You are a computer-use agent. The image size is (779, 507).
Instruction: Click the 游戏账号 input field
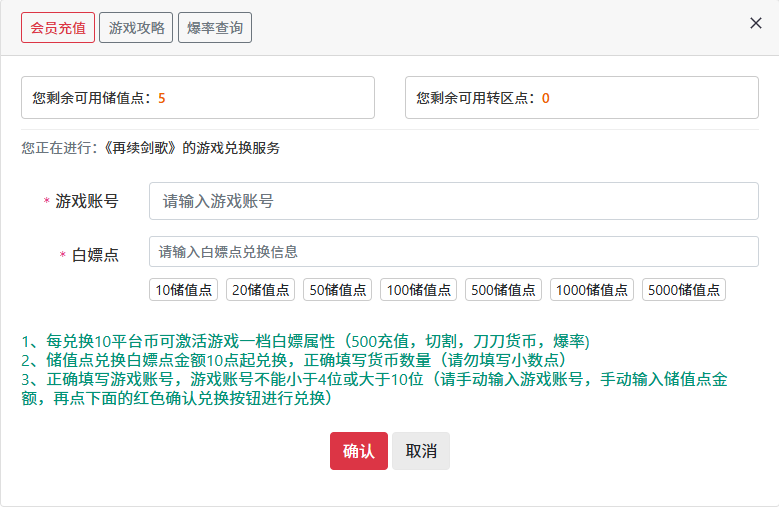pyautogui.click(x=453, y=201)
